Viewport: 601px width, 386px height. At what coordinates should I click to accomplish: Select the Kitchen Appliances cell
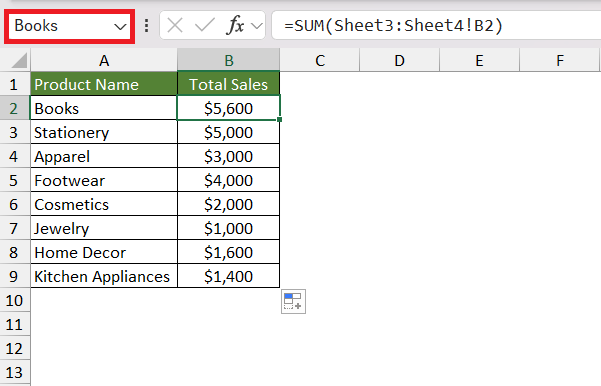pos(104,276)
